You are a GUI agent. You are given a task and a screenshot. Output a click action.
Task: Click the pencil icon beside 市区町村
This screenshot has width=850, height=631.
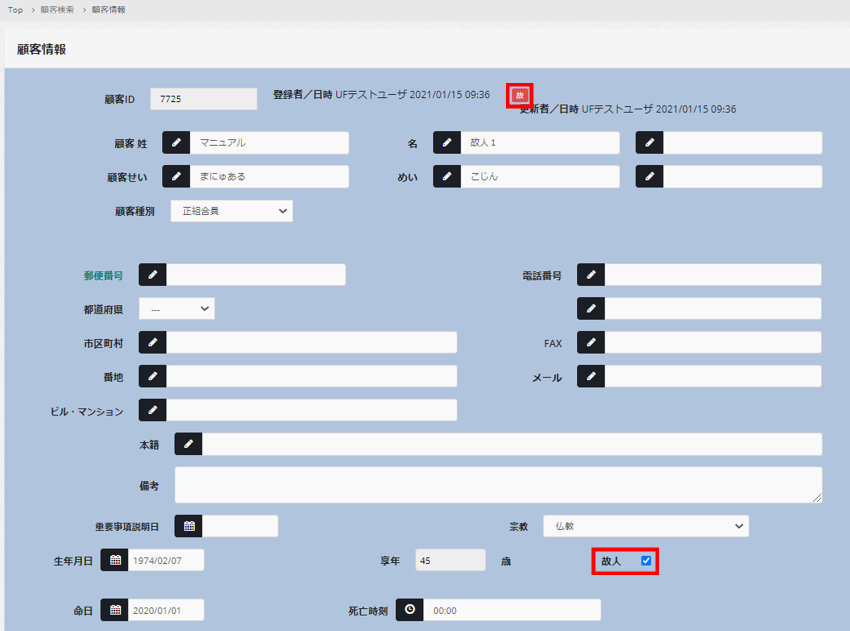click(152, 343)
